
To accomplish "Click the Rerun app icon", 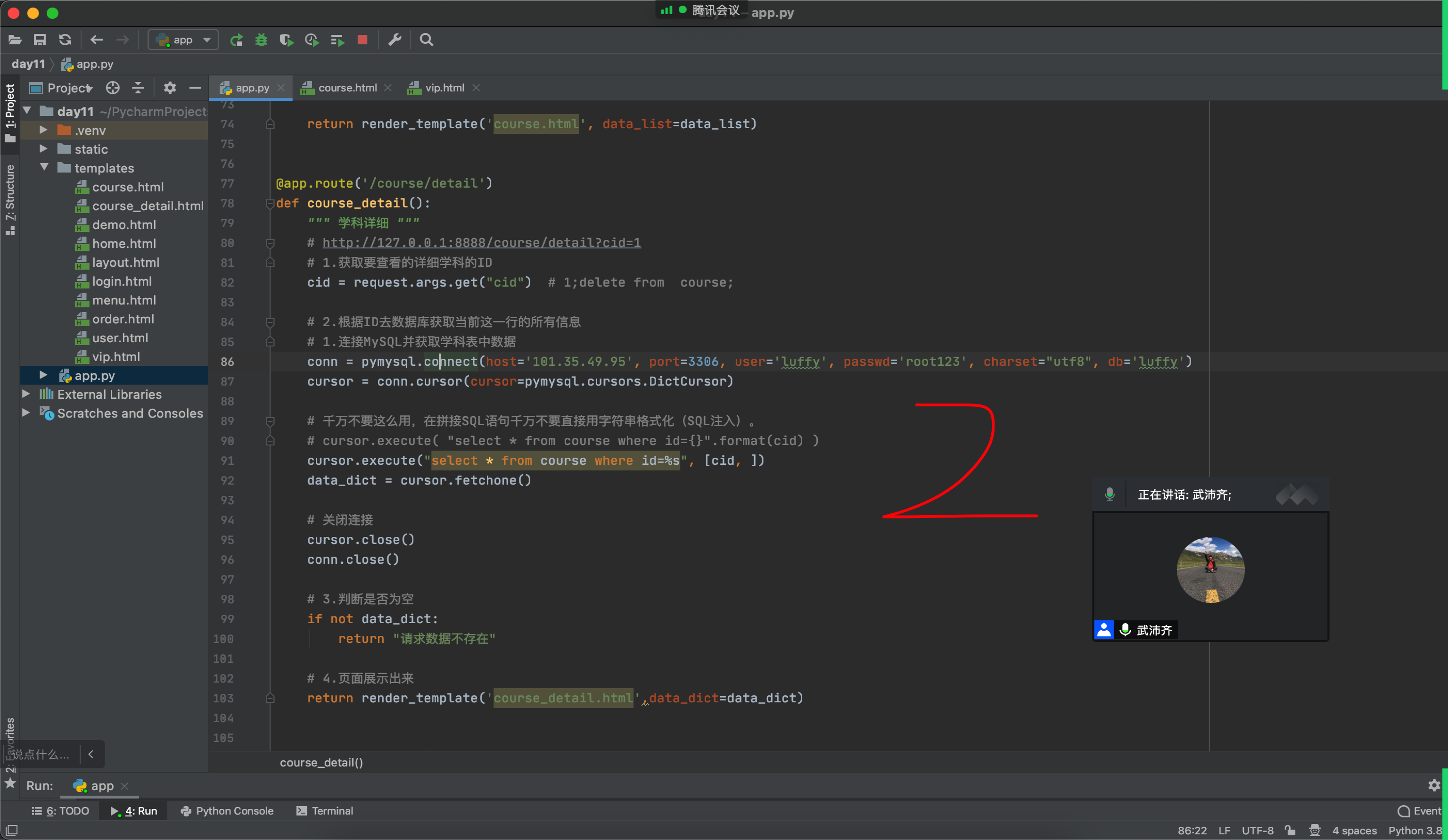I will pos(236,40).
